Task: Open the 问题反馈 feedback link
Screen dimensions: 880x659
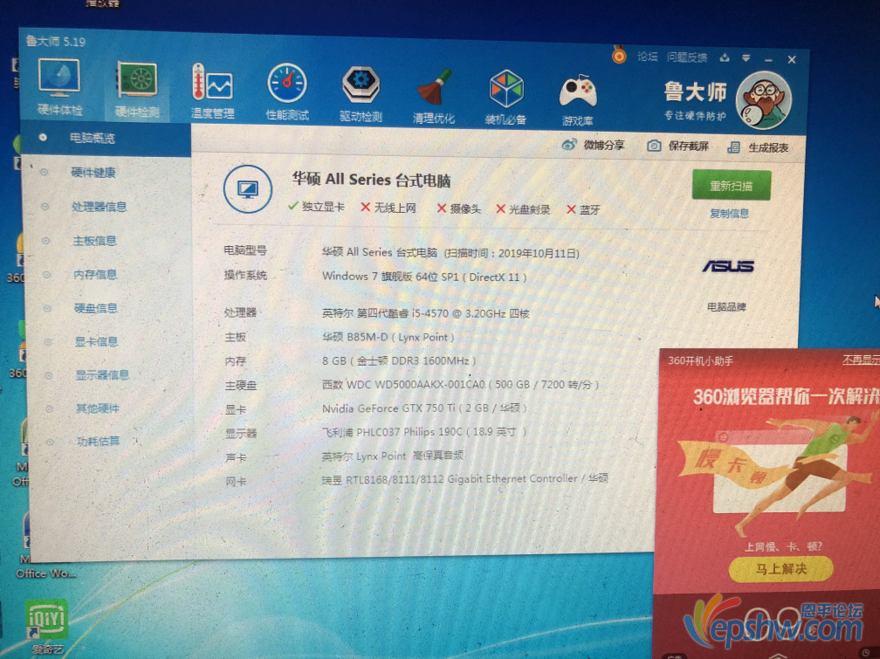Action: coord(687,57)
